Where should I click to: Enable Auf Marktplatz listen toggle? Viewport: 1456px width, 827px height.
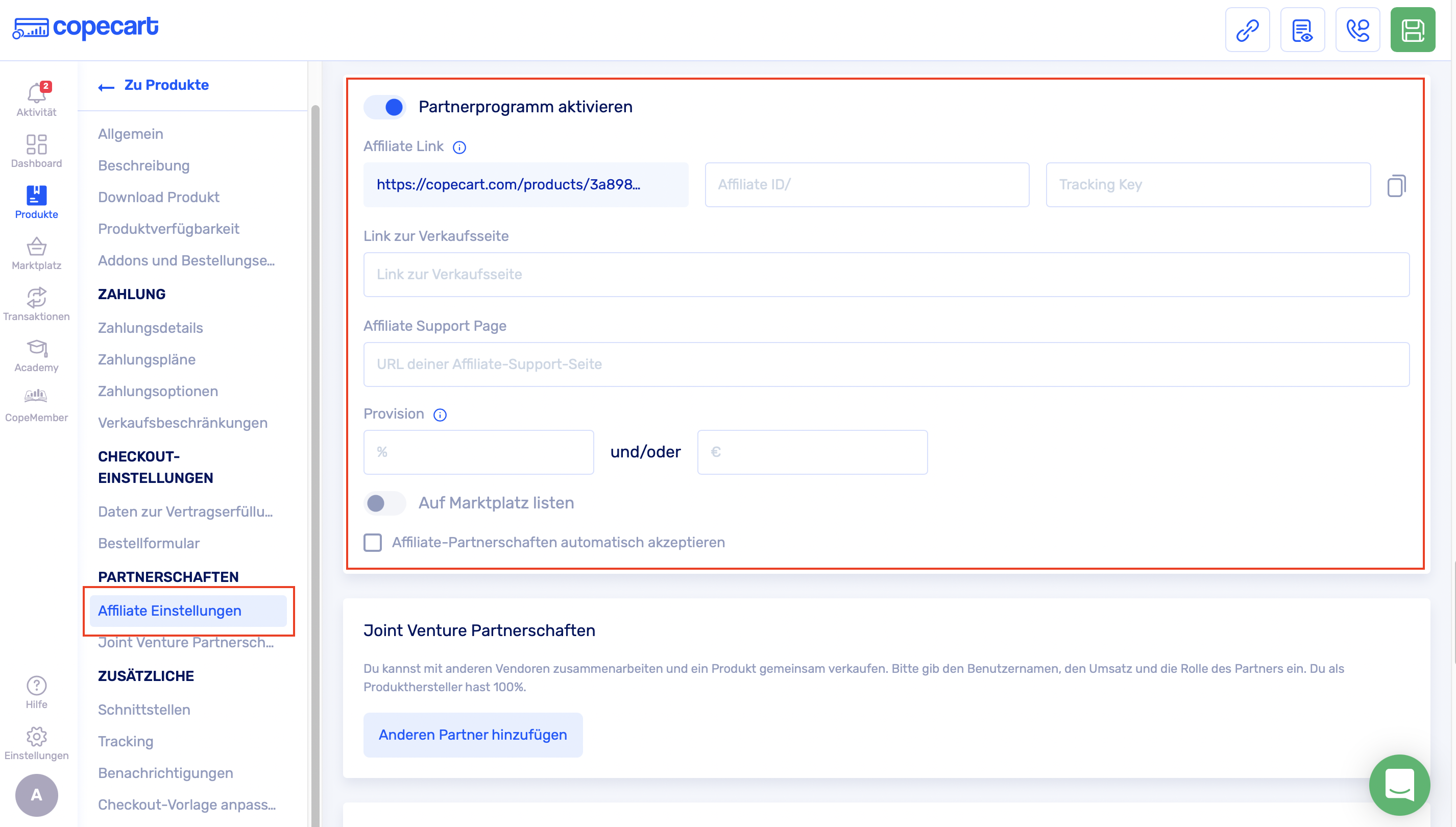(384, 503)
